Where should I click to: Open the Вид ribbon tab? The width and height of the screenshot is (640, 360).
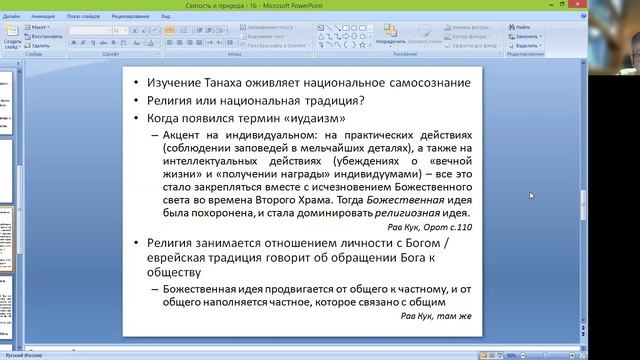point(165,16)
